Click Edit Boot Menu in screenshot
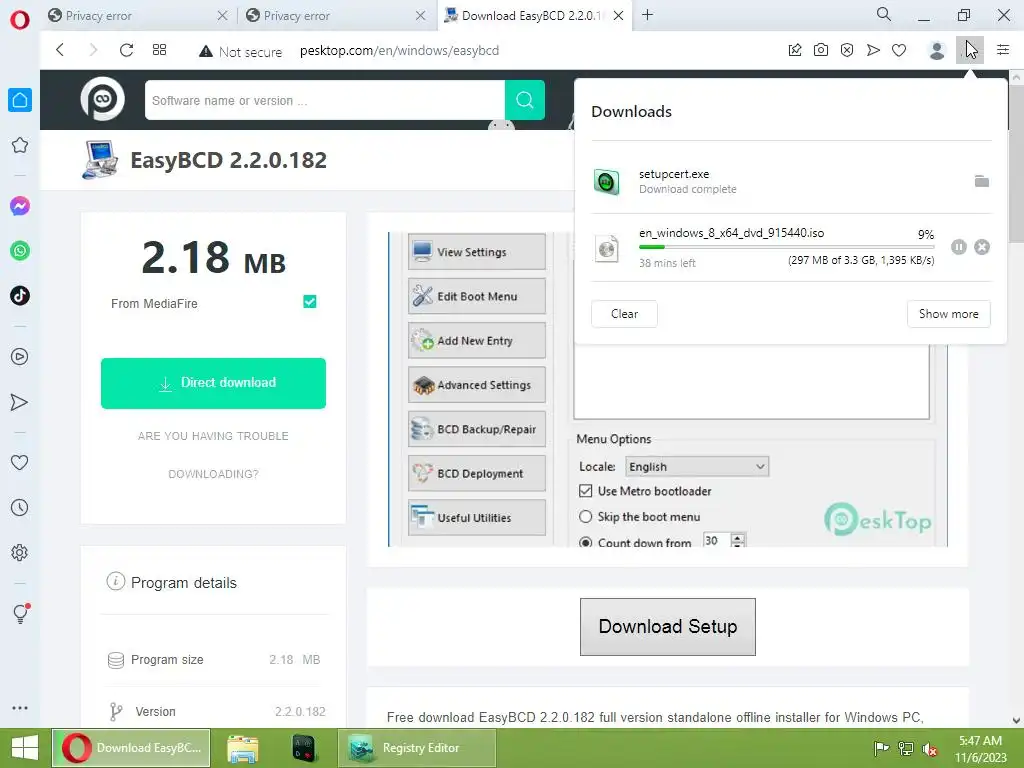Image resolution: width=1024 pixels, height=768 pixels. click(477, 296)
